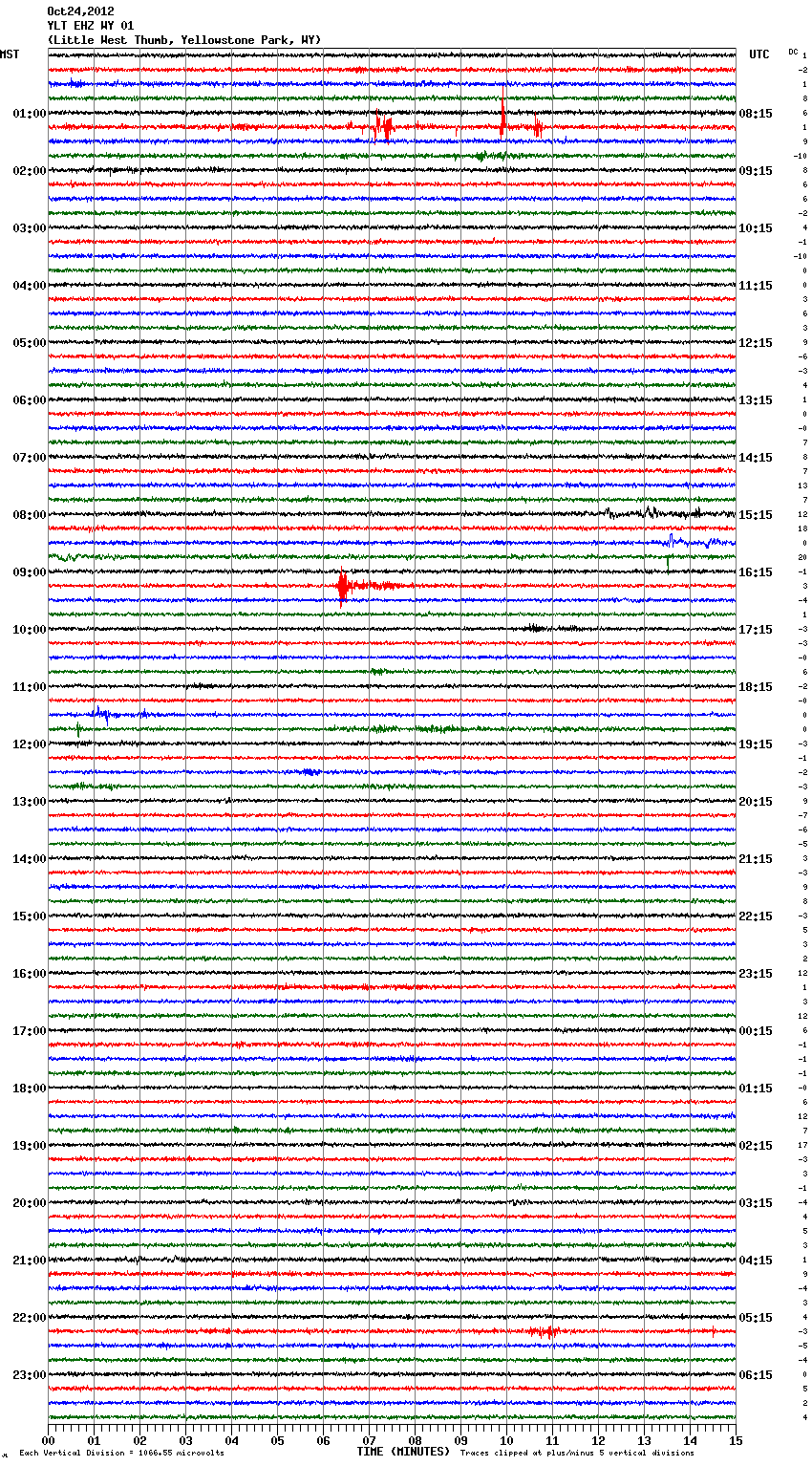This screenshot has width=812, height=1466.
Task: Click the 08:15 UTC time label
Action: [756, 114]
